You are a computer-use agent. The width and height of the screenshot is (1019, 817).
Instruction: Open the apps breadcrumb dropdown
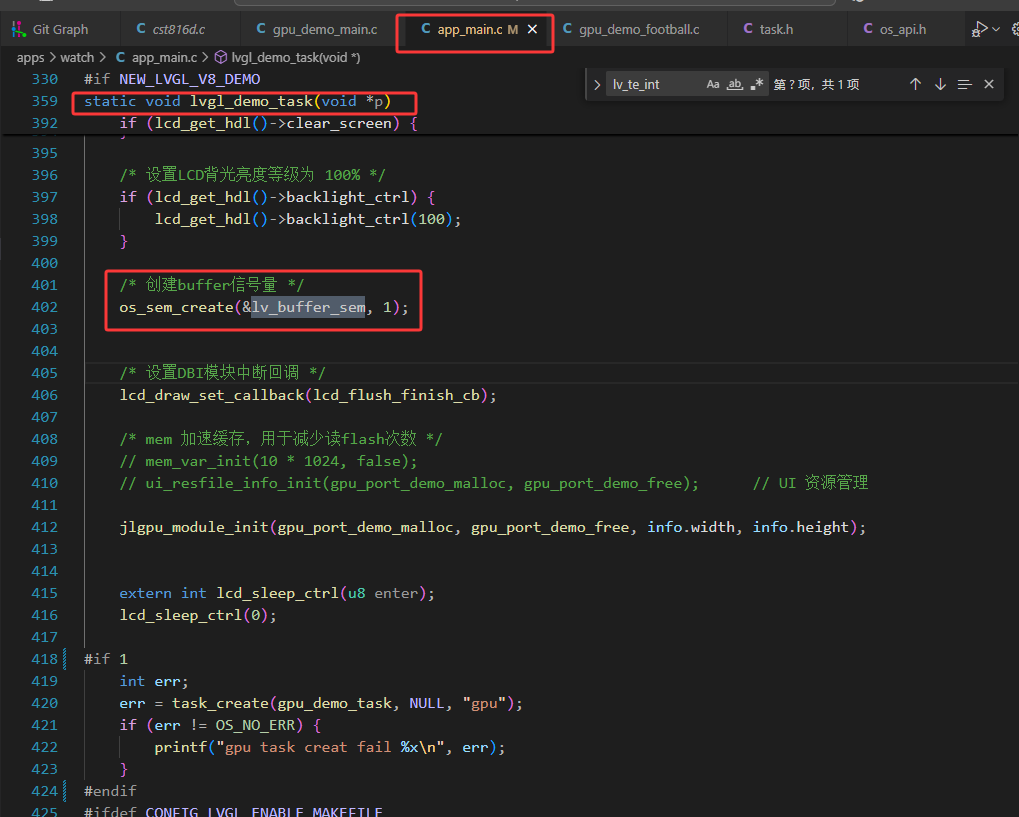tap(31, 57)
